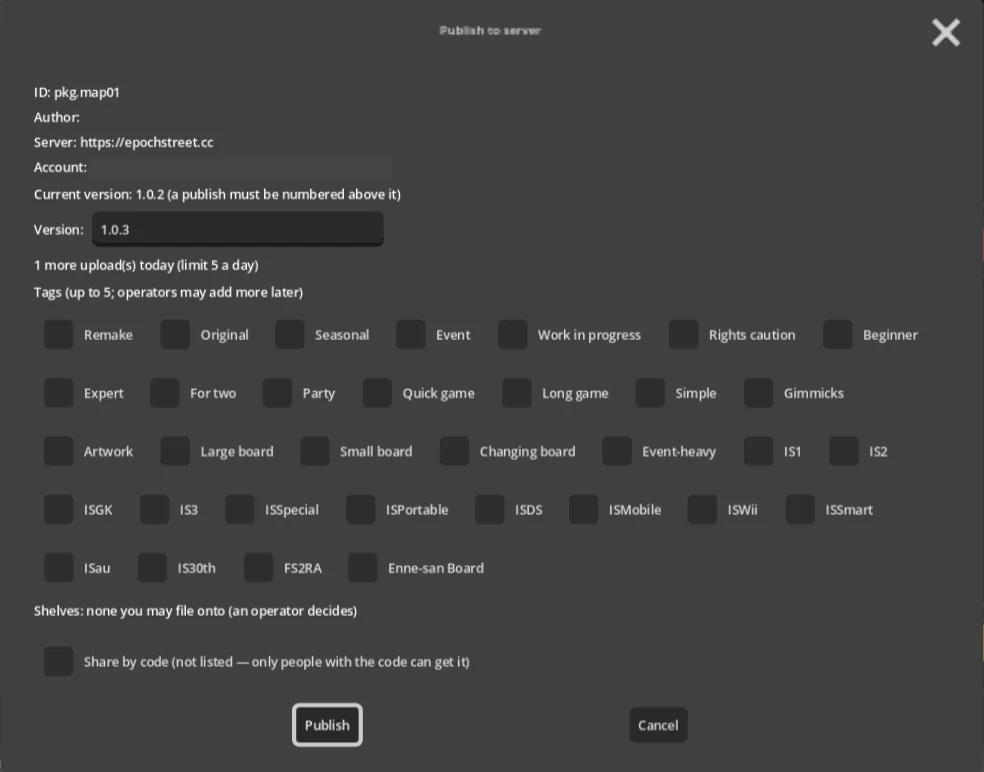Toggle the ISMobile tag checkbox

(584, 510)
